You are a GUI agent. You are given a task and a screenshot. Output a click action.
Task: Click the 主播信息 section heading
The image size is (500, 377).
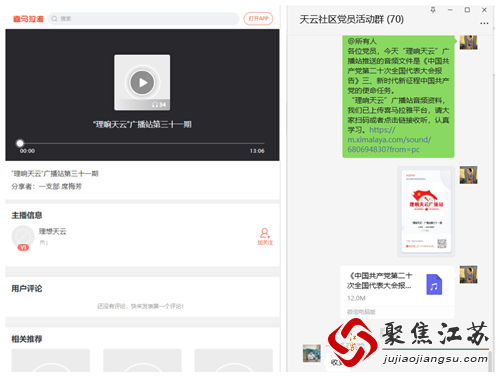[27, 215]
